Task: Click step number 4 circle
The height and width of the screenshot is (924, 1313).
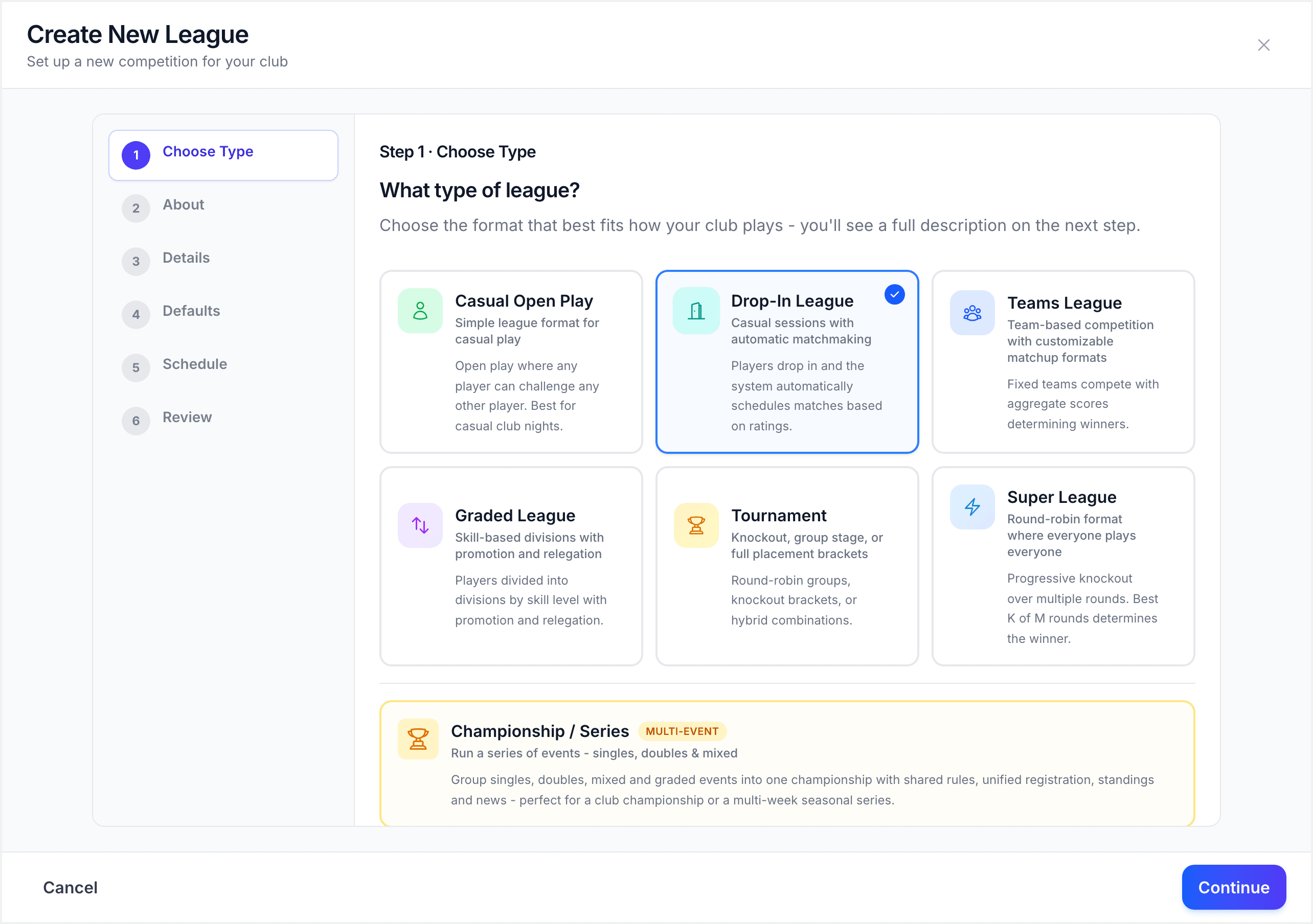Action: click(135, 314)
